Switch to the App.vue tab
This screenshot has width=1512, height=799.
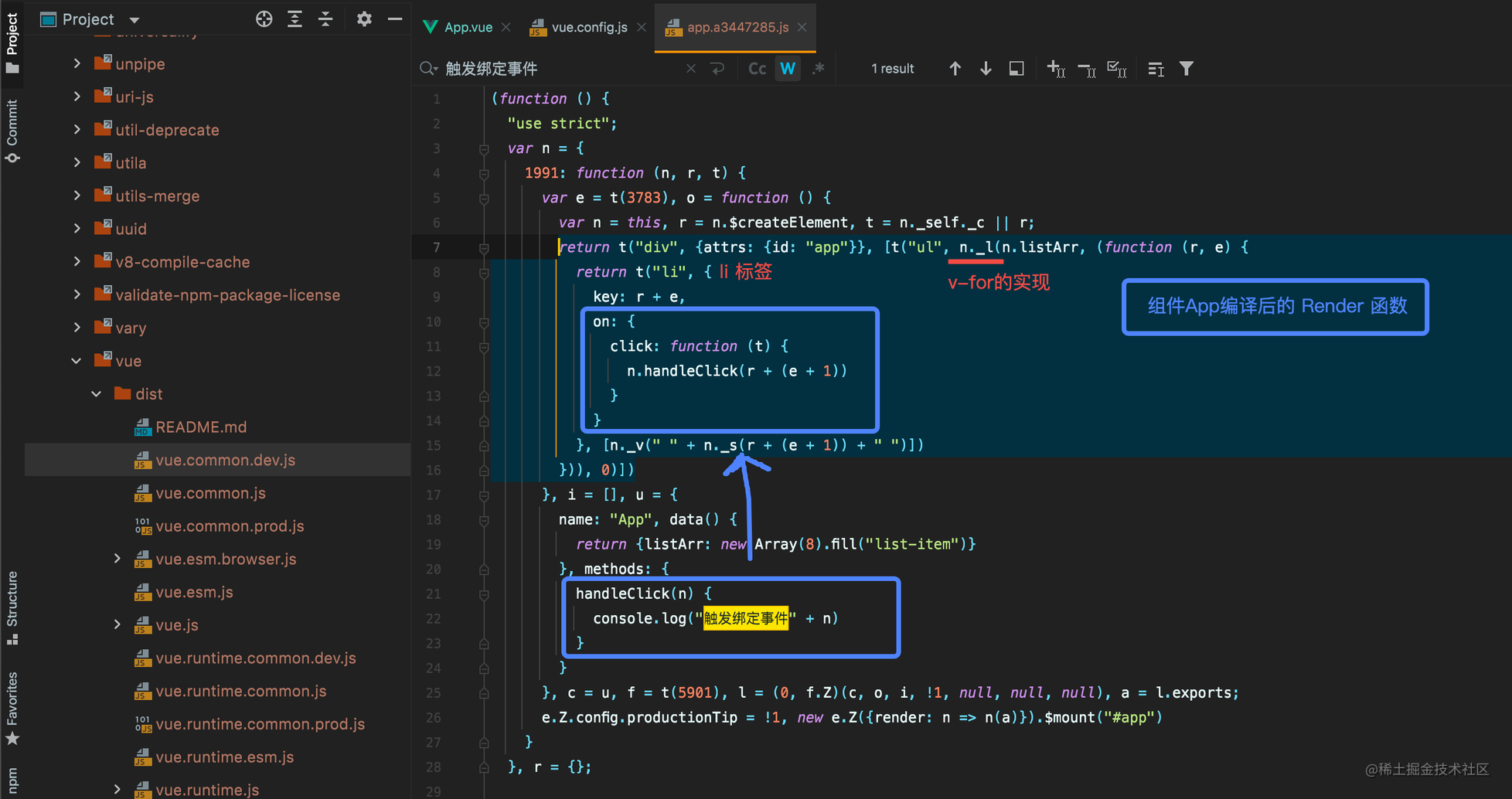[467, 27]
